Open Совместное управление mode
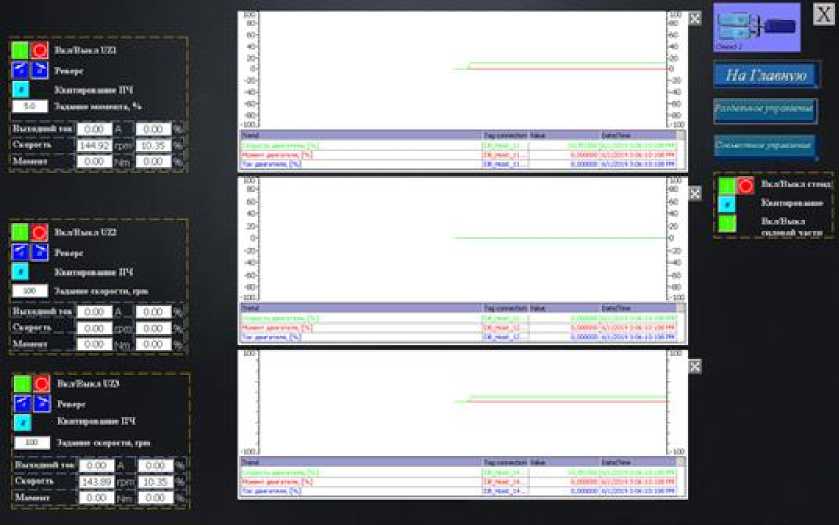Viewport: 839px width, 525px height. (x=764, y=146)
